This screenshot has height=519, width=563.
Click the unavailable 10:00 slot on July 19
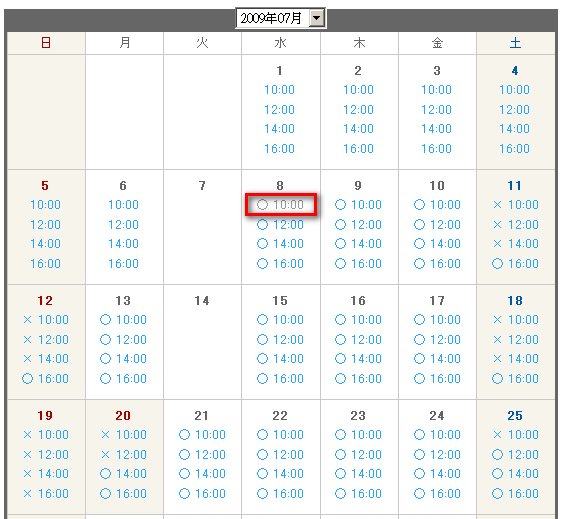(46, 435)
